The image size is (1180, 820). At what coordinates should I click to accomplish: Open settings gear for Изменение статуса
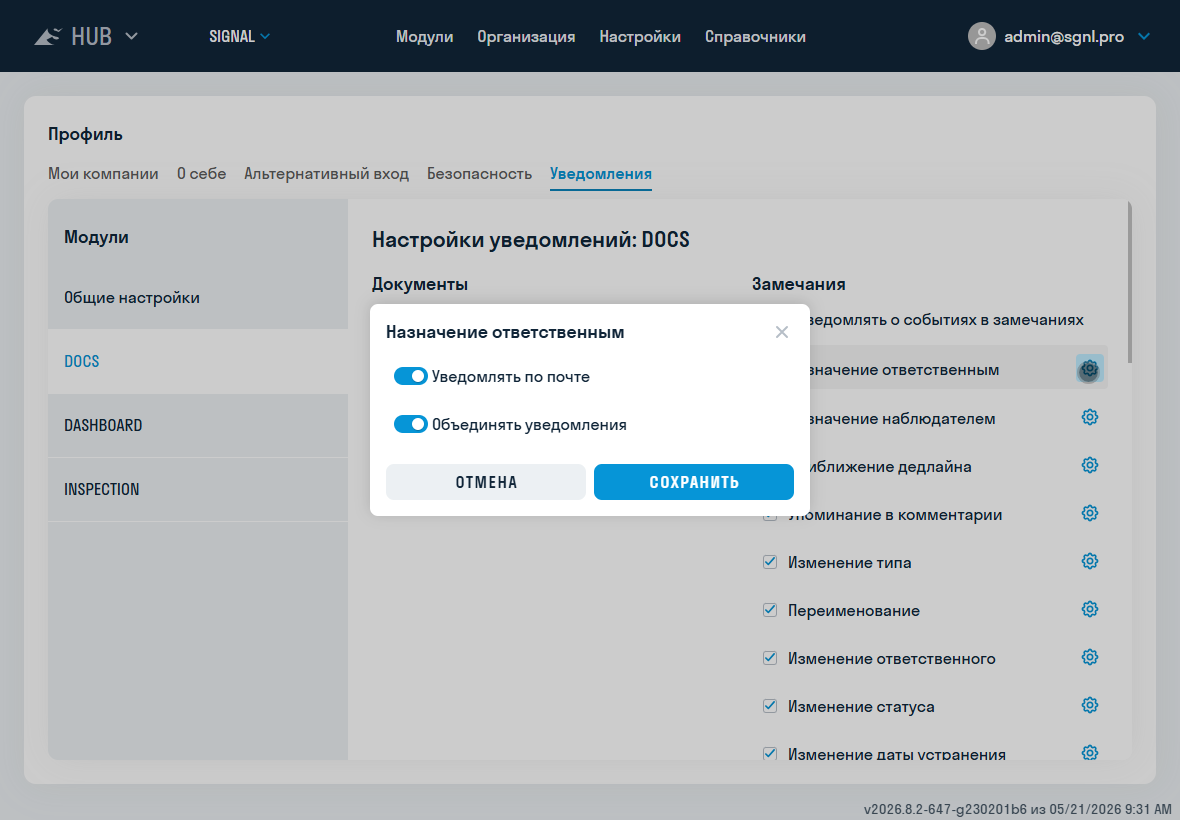1090,706
